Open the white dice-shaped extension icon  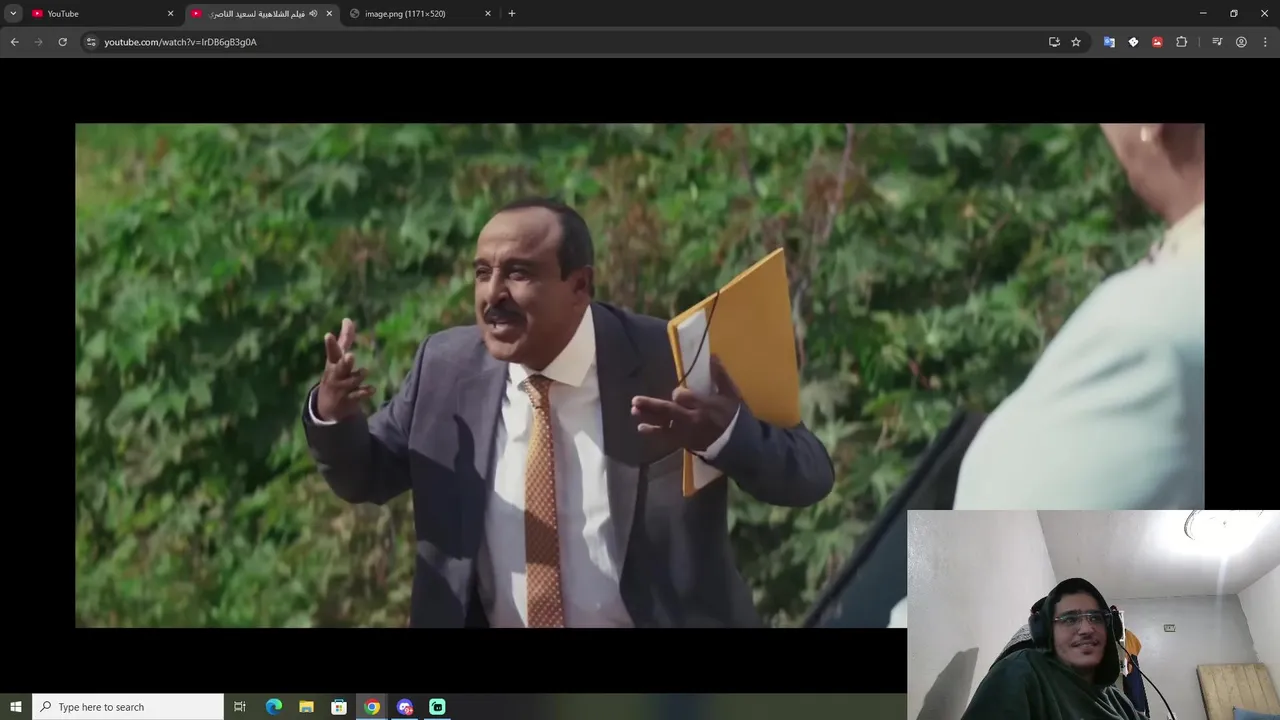(x=1133, y=42)
